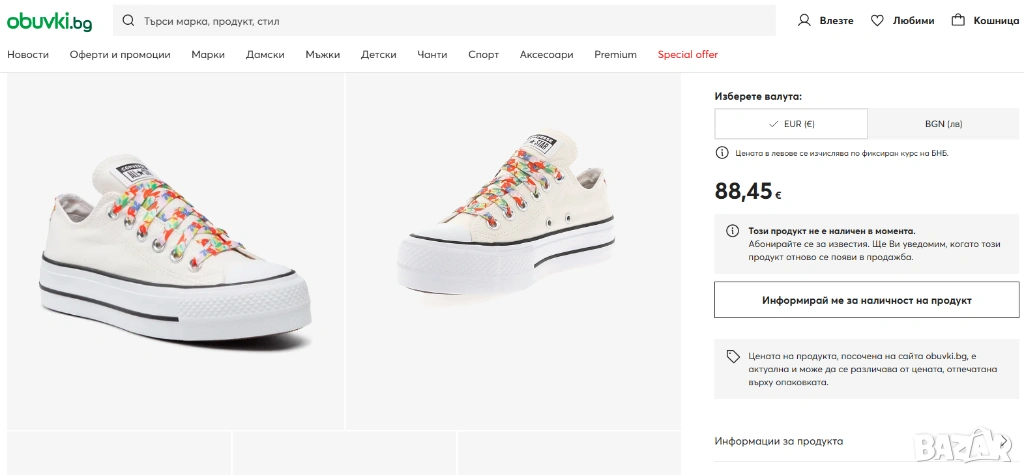
Task: Open the Special offer link
Action: point(688,55)
